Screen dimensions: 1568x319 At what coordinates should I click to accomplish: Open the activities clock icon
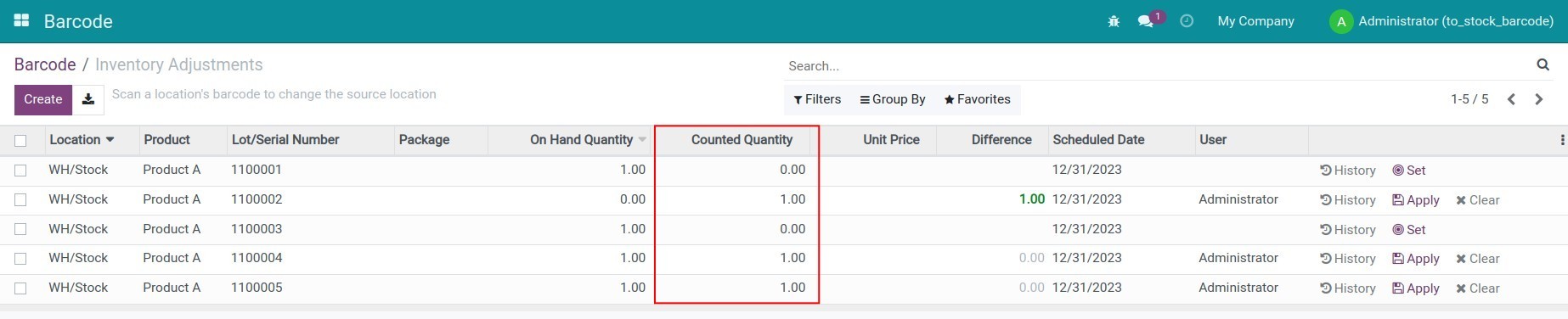click(x=1187, y=21)
